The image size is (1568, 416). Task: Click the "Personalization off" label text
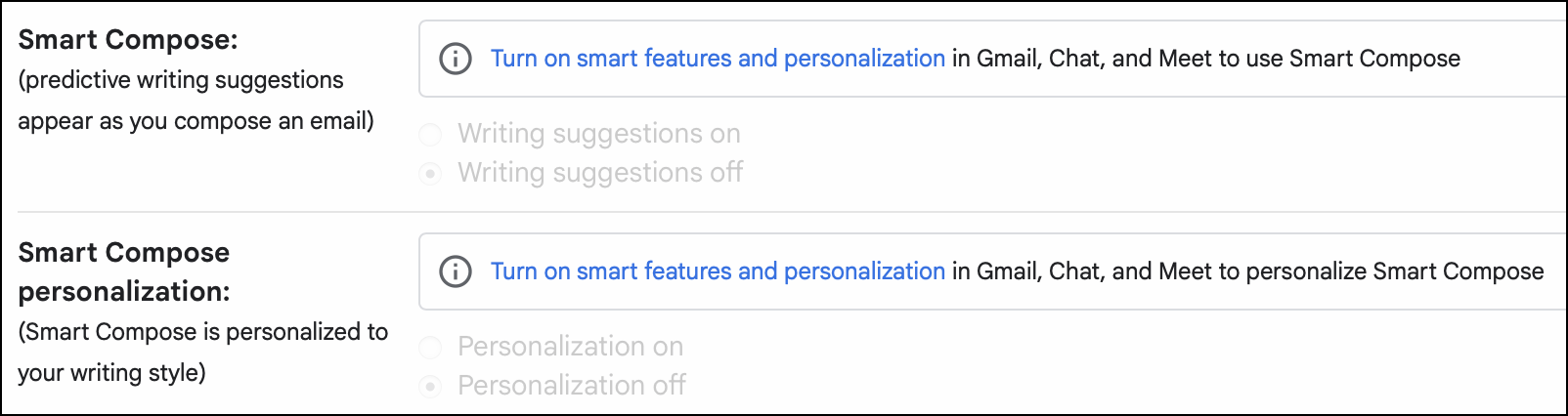572,386
